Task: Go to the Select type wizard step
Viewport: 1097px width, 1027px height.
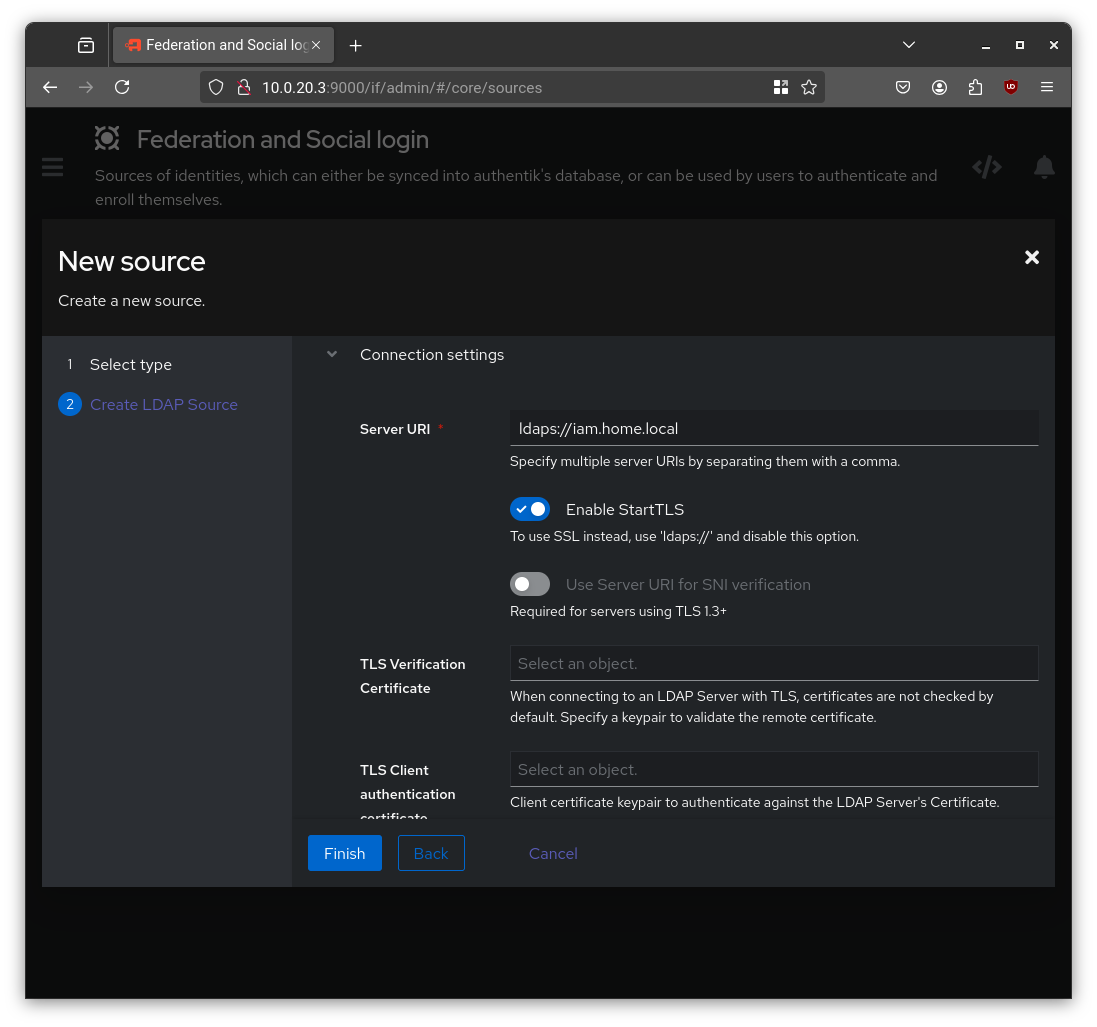Action: [x=131, y=364]
